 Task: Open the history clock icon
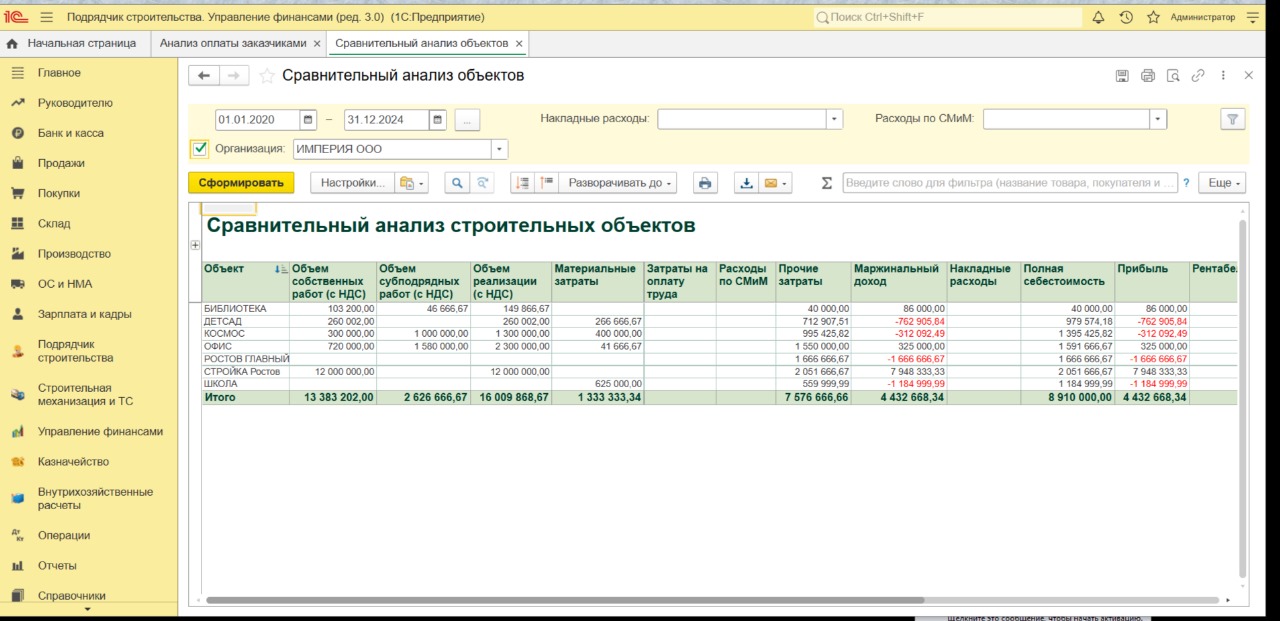tap(1126, 17)
